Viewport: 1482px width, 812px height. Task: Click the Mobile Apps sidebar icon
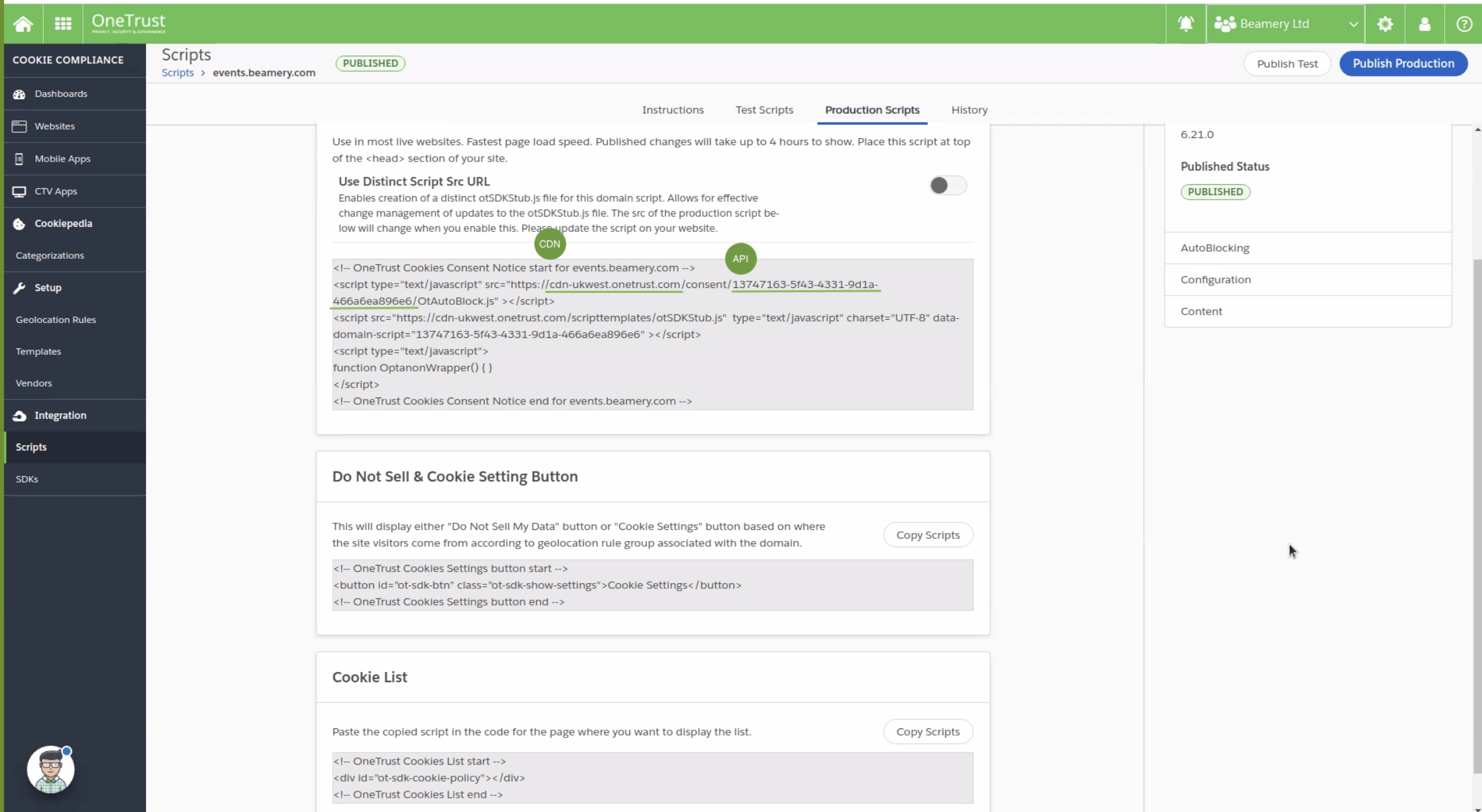click(19, 159)
